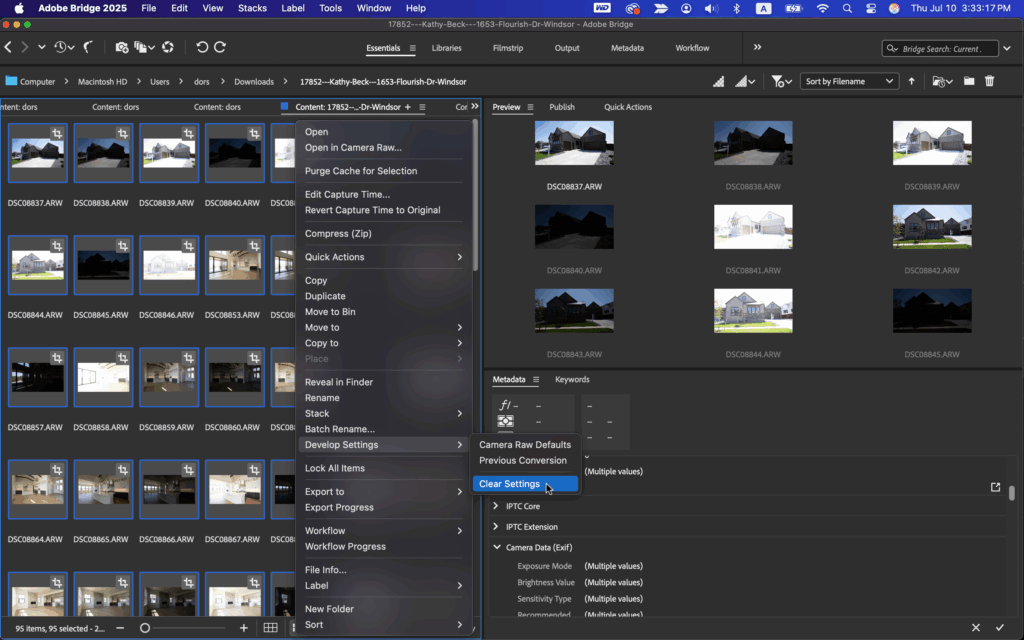The height and width of the screenshot is (640, 1024).
Task: Click Downloads in the path breadcrumb
Action: tap(254, 82)
